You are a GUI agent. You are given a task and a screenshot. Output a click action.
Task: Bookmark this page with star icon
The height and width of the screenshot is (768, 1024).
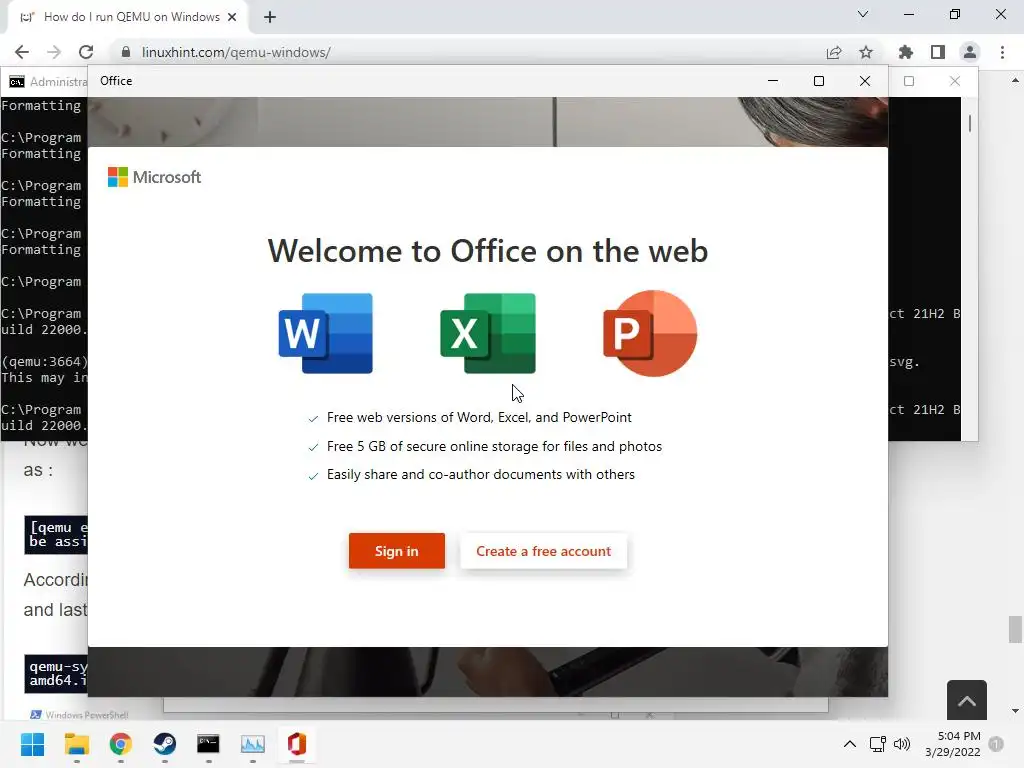click(866, 52)
